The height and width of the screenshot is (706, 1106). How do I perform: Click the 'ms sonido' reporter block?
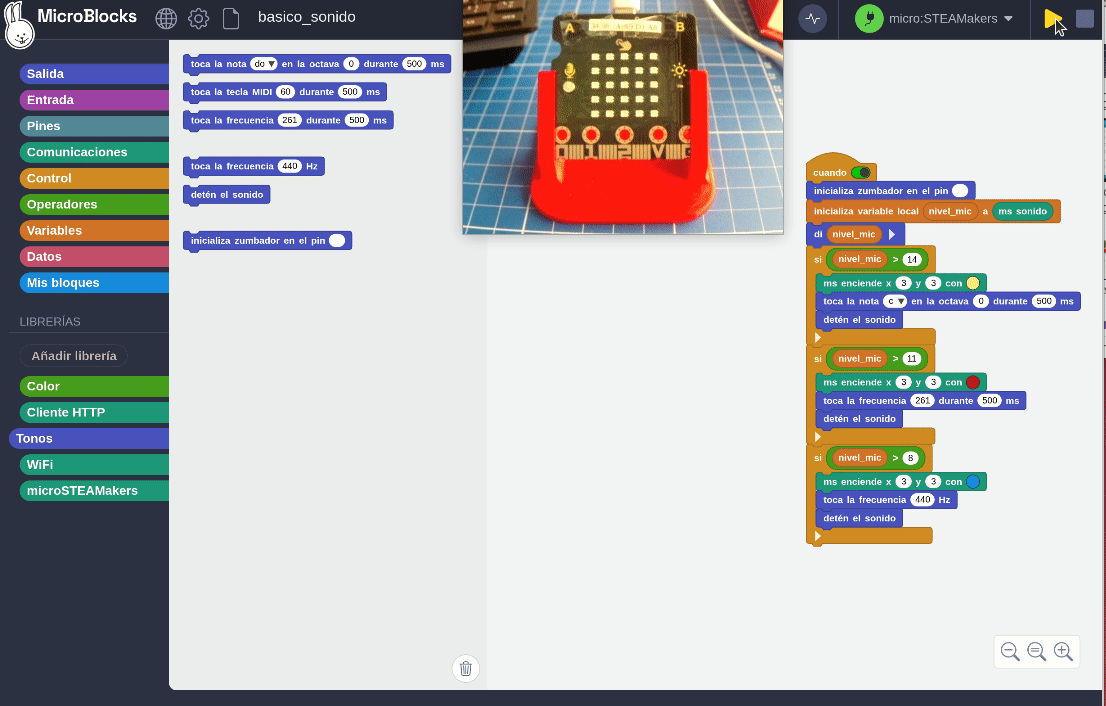[1022, 211]
